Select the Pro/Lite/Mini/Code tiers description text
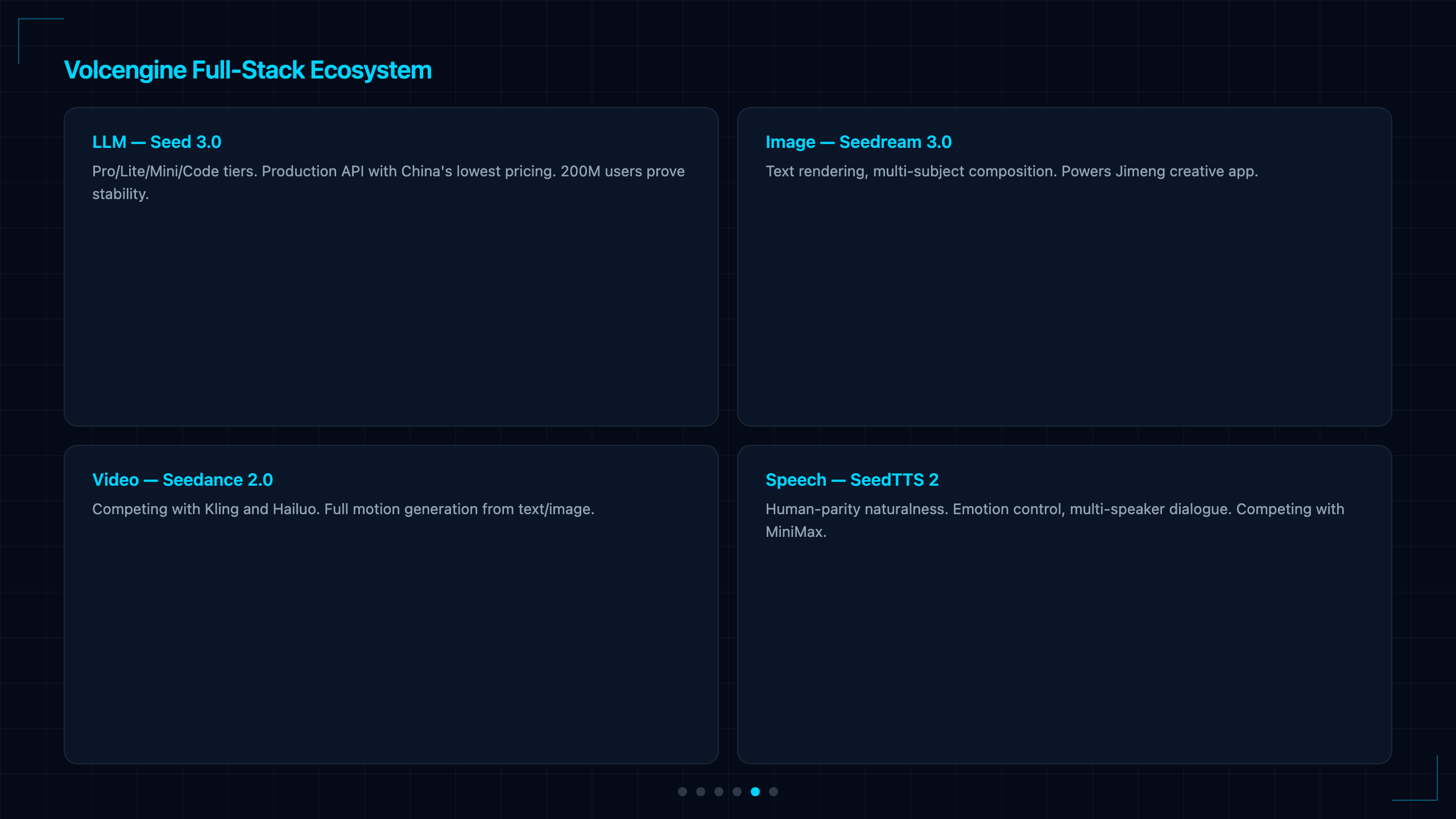1456x819 pixels. [388, 183]
